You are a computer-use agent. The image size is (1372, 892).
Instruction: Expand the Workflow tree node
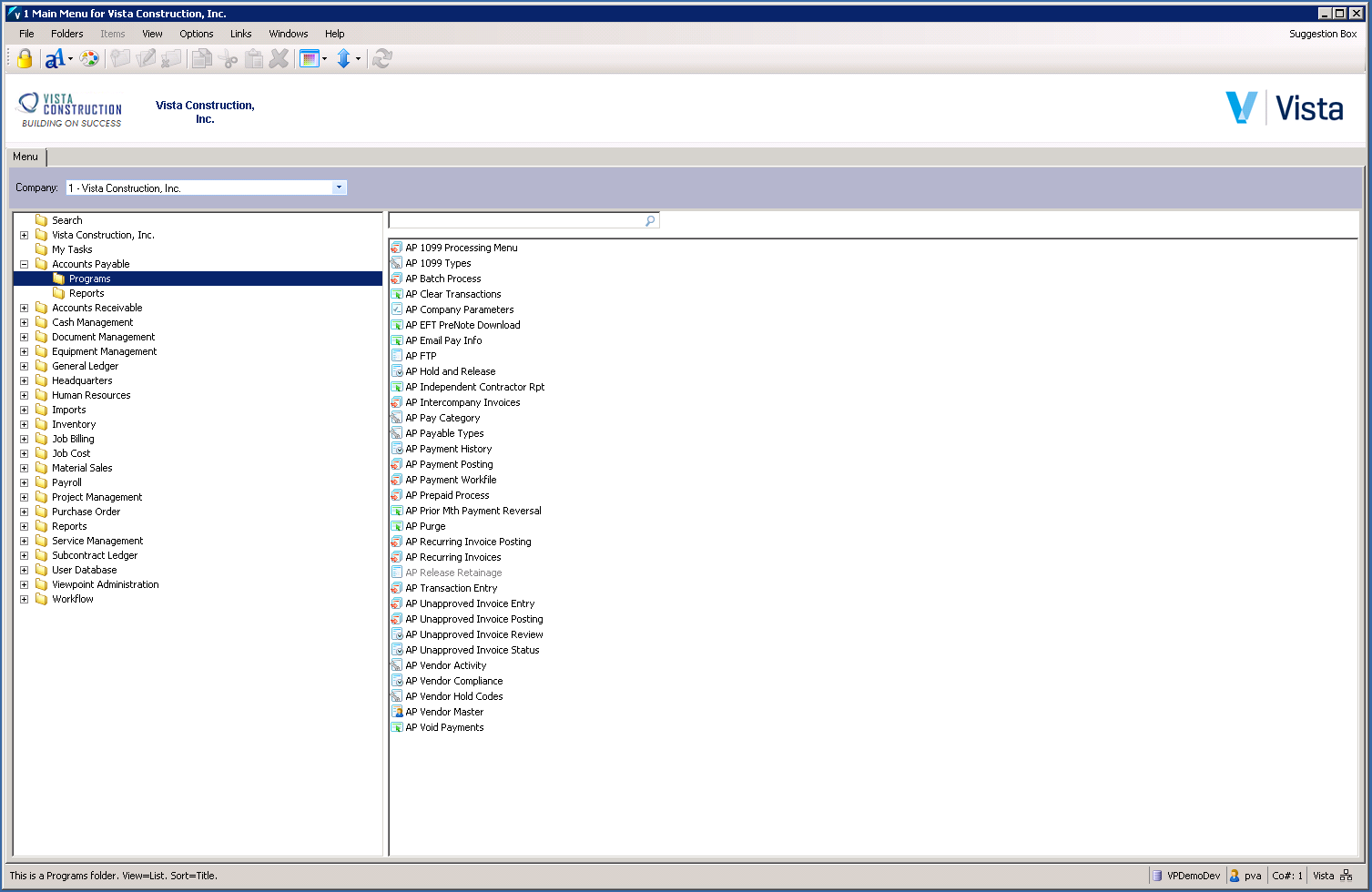[25, 599]
